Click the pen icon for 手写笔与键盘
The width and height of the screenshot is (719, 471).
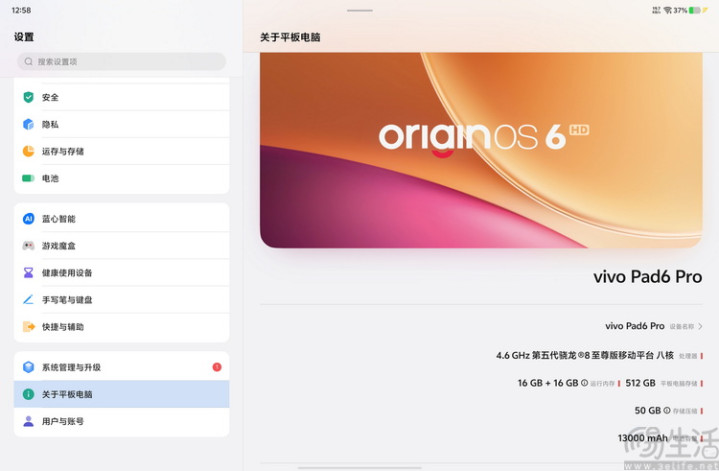click(28, 299)
